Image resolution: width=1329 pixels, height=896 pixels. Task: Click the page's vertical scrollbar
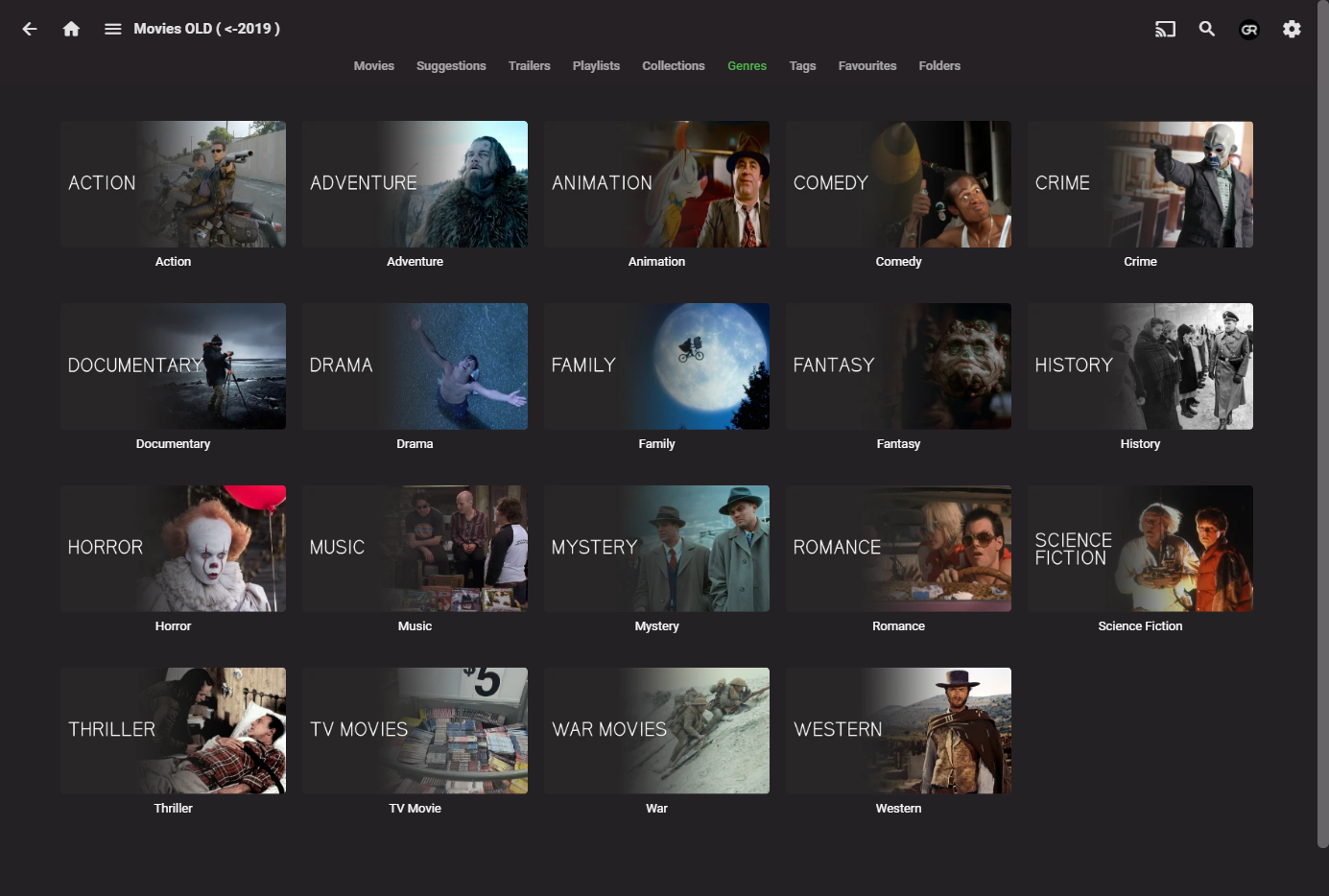tap(1323, 424)
